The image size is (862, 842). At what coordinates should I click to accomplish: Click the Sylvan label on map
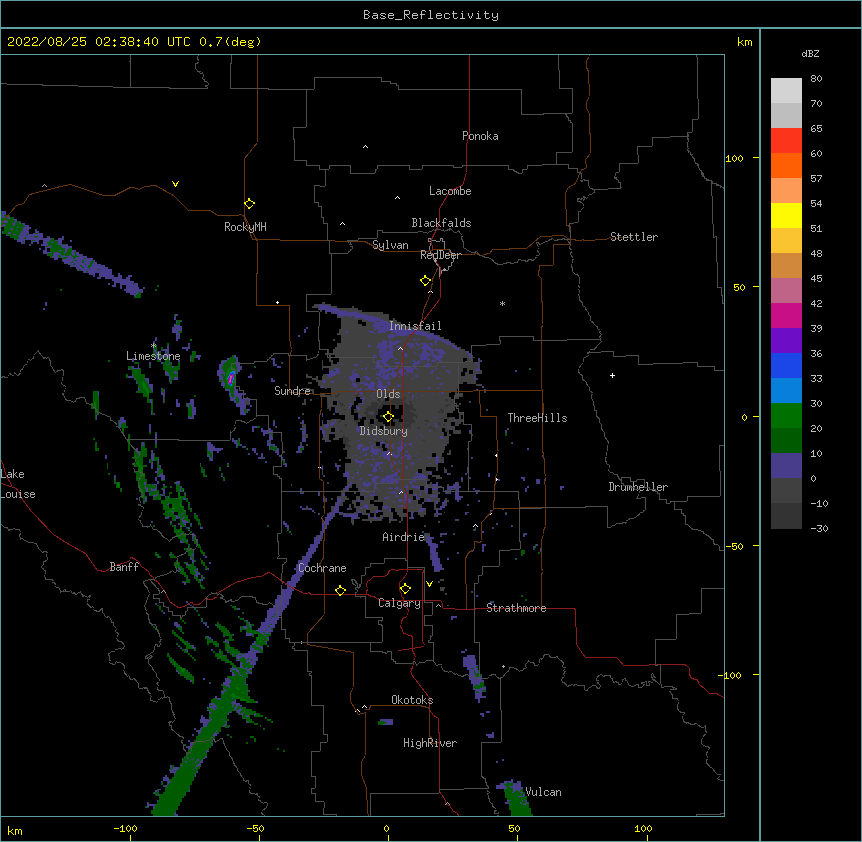coord(390,245)
